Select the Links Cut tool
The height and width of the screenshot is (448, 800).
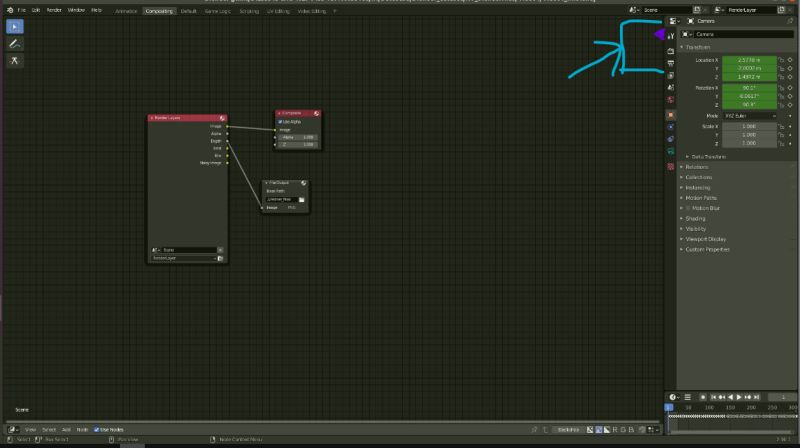15,61
